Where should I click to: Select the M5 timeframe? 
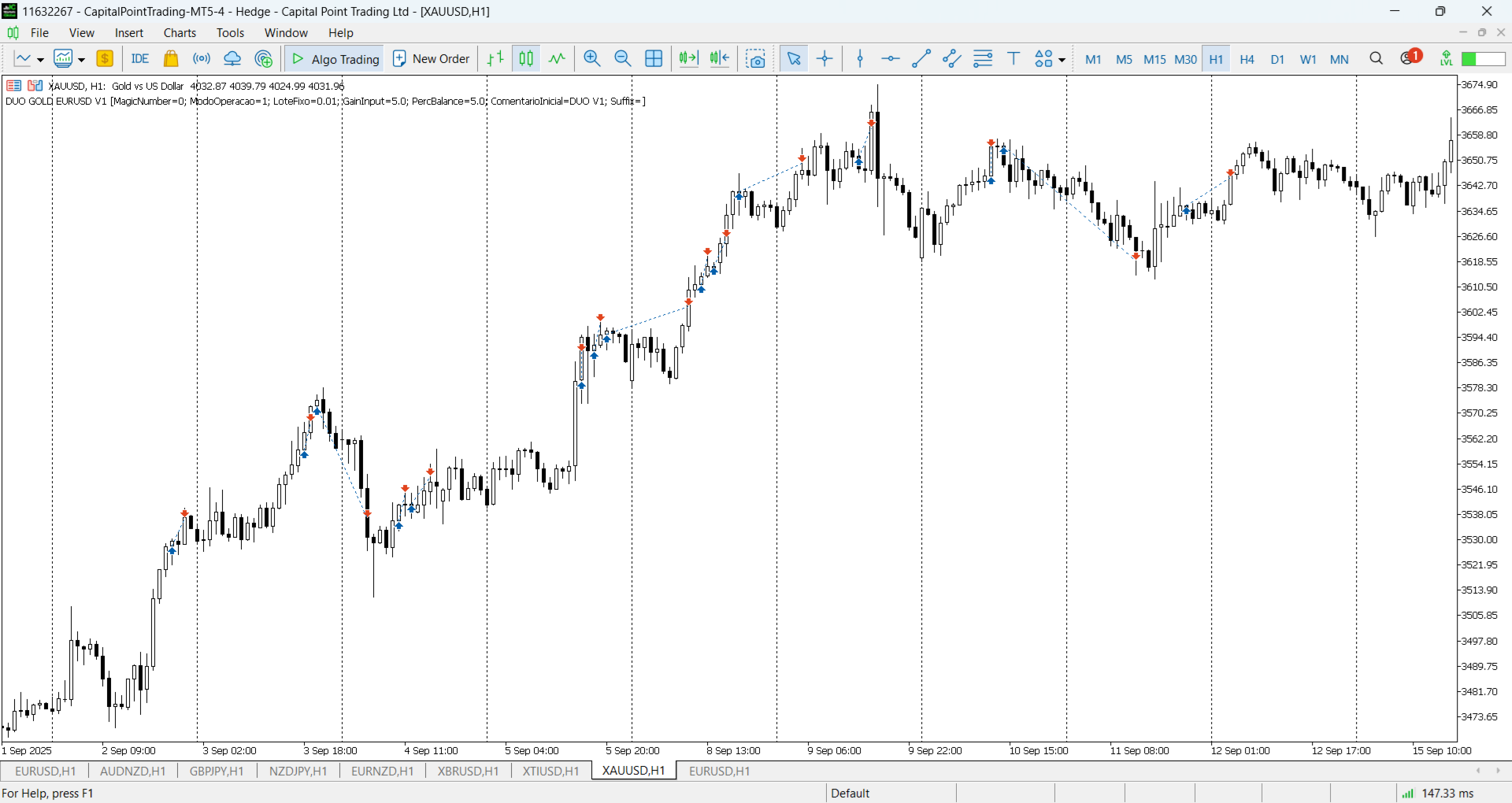point(1125,60)
